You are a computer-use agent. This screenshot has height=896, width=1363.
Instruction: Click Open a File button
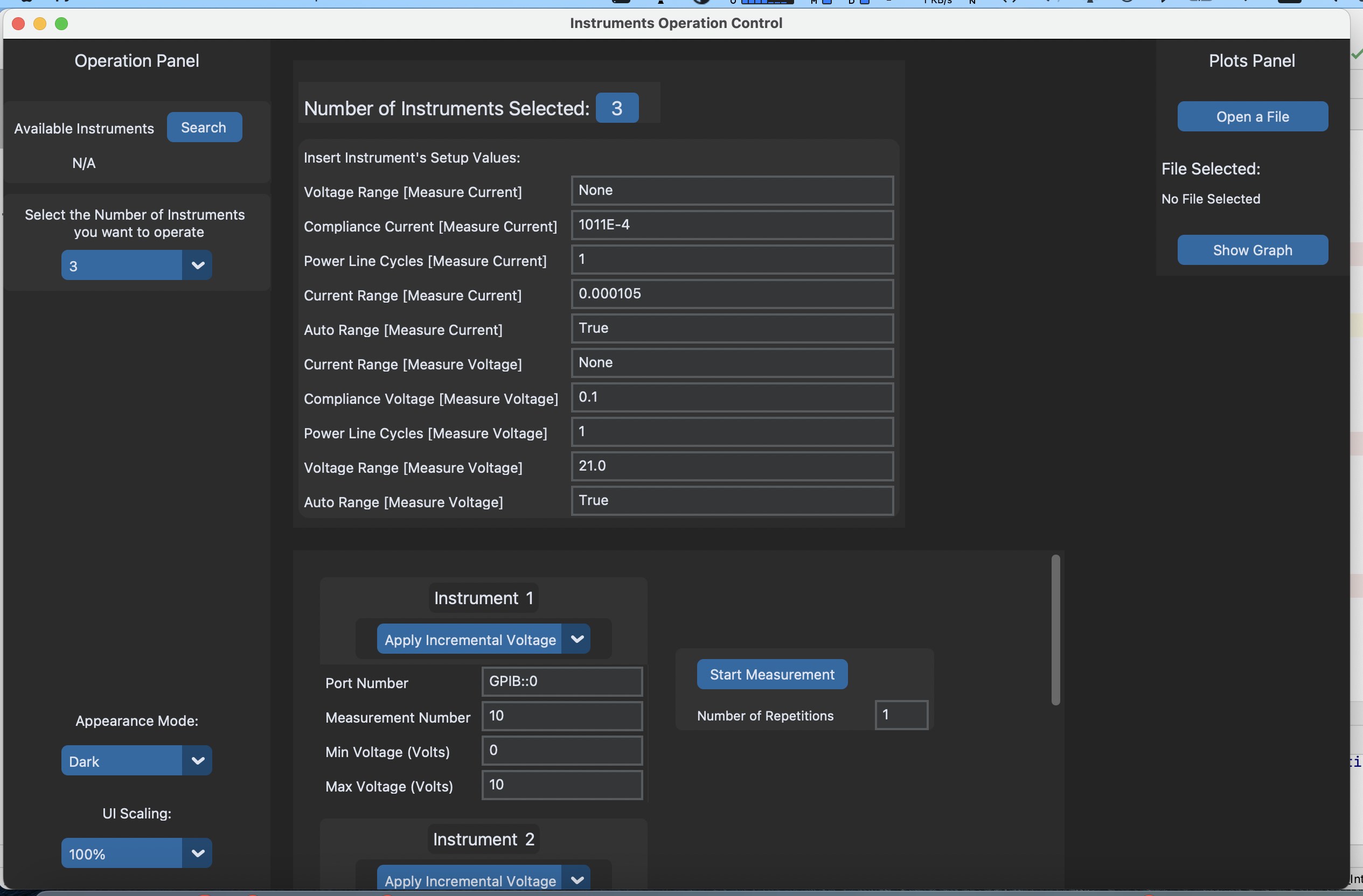[1253, 116]
